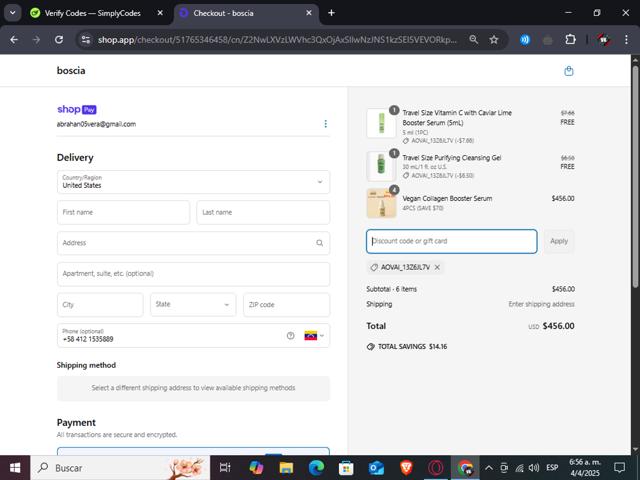
Task: Click the boscia store name link
Action: 71,71
